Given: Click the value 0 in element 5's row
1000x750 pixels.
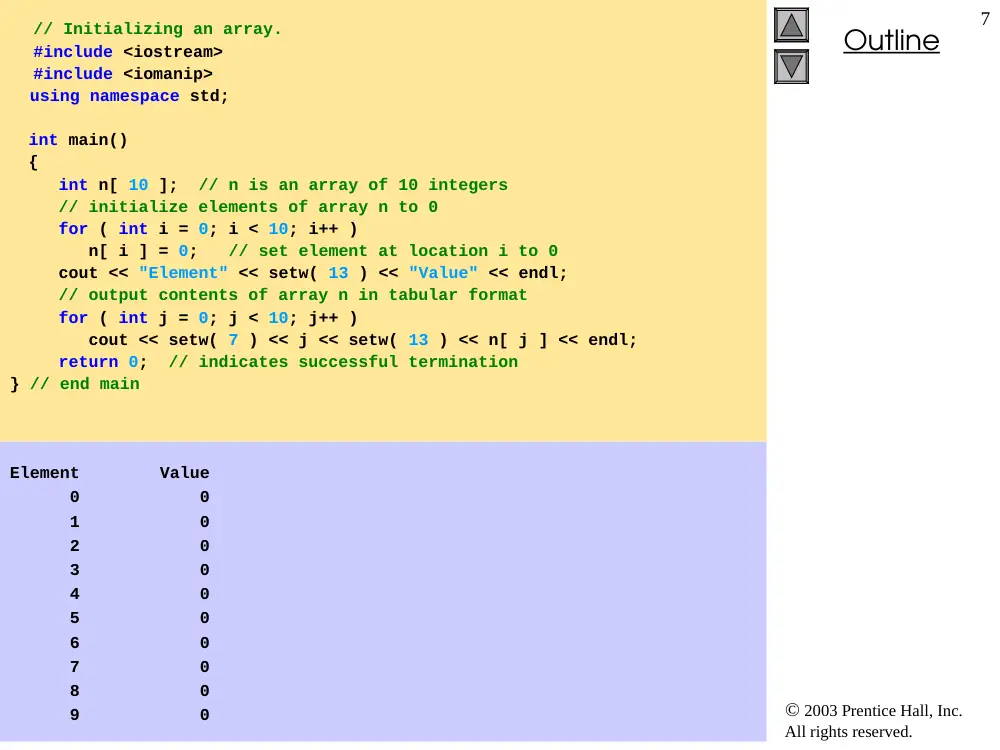Looking at the screenshot, I should click(204, 619).
